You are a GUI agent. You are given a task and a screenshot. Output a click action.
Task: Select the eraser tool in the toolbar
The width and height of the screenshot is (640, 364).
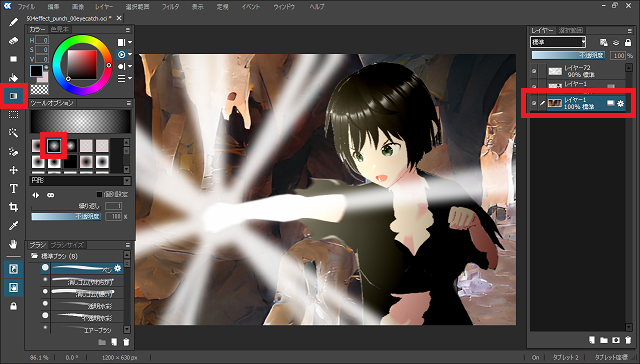(x=13, y=40)
